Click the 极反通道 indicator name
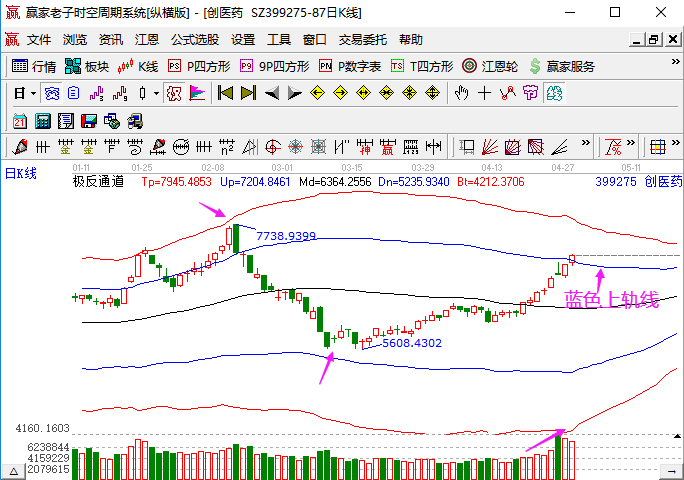Screen dimensions: 684x480 (x=98, y=182)
